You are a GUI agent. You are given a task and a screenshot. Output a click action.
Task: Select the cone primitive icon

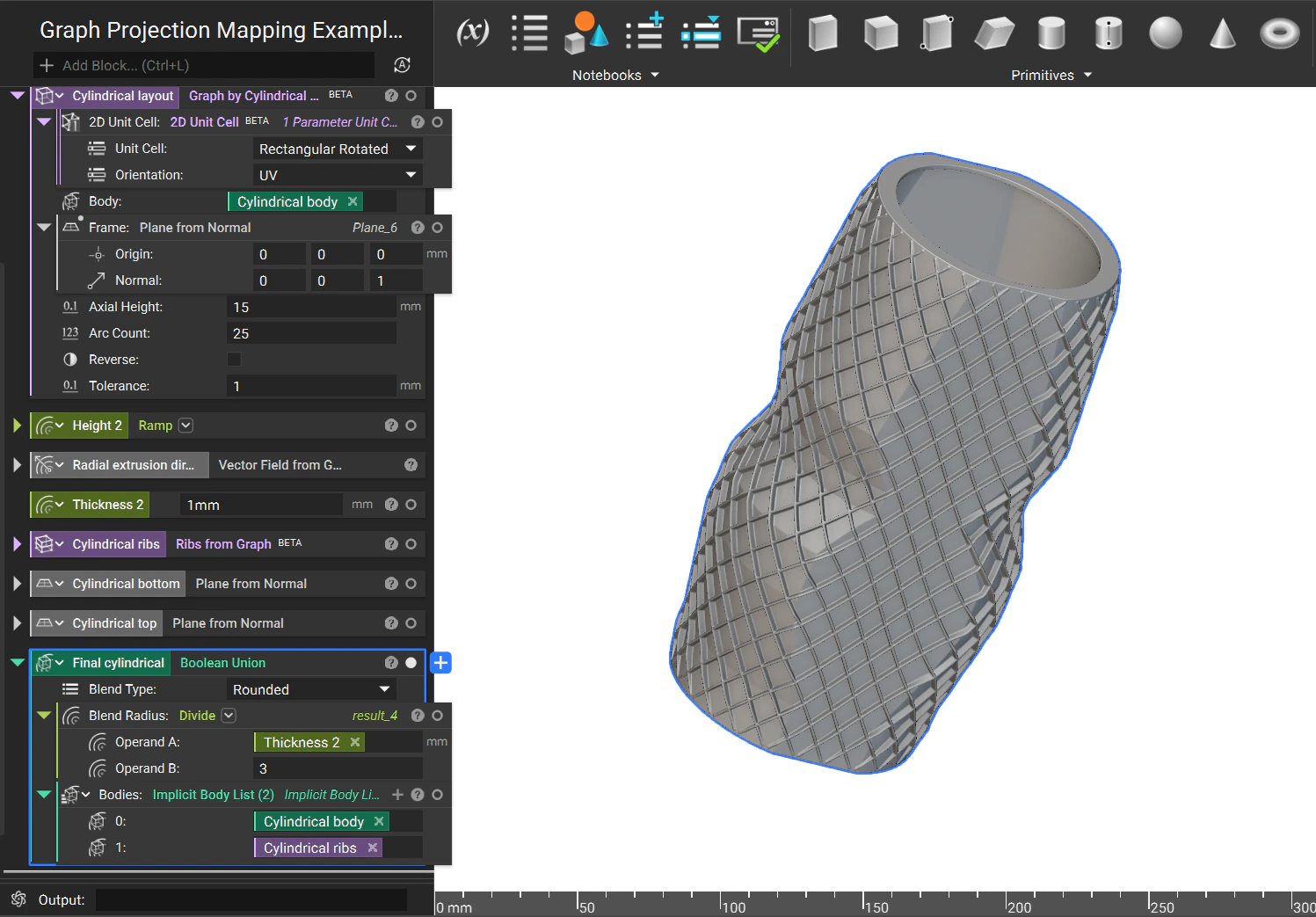[x=1222, y=33]
